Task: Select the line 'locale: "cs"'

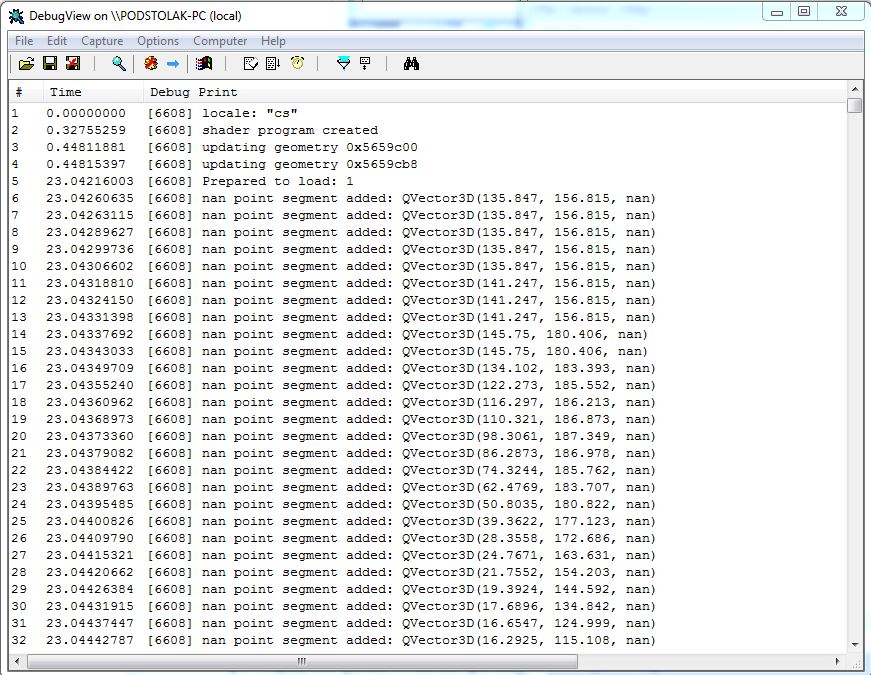Action: click(x=428, y=113)
